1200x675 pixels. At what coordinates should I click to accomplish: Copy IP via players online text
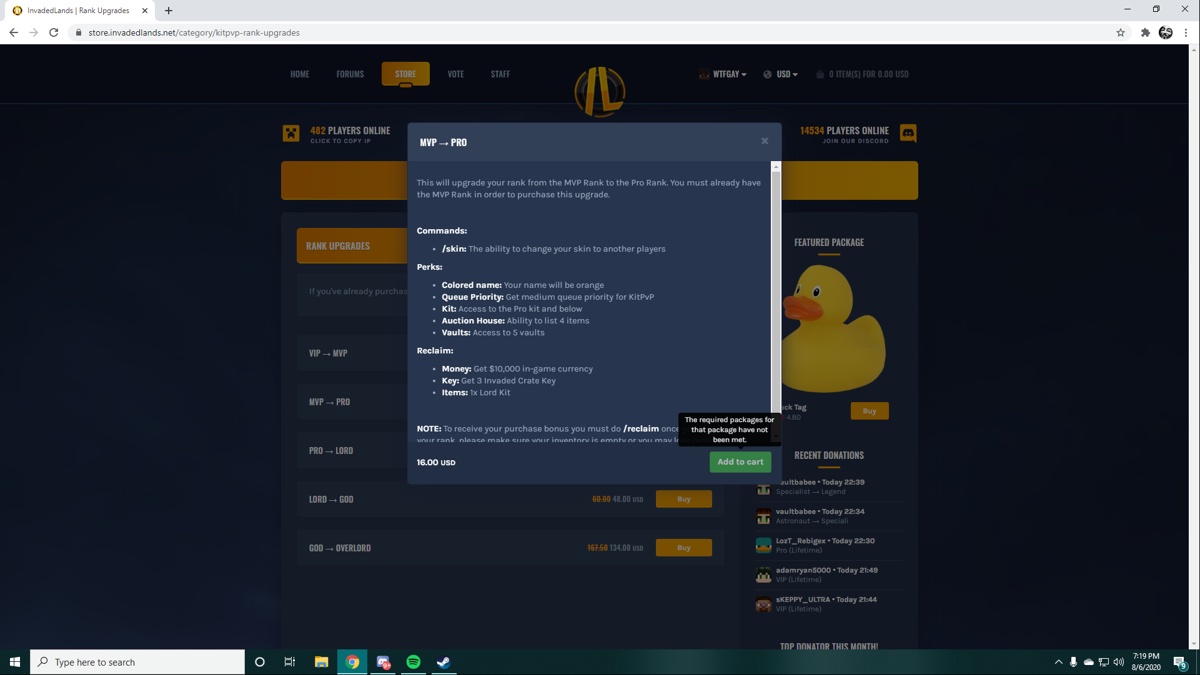pyautogui.click(x=350, y=134)
